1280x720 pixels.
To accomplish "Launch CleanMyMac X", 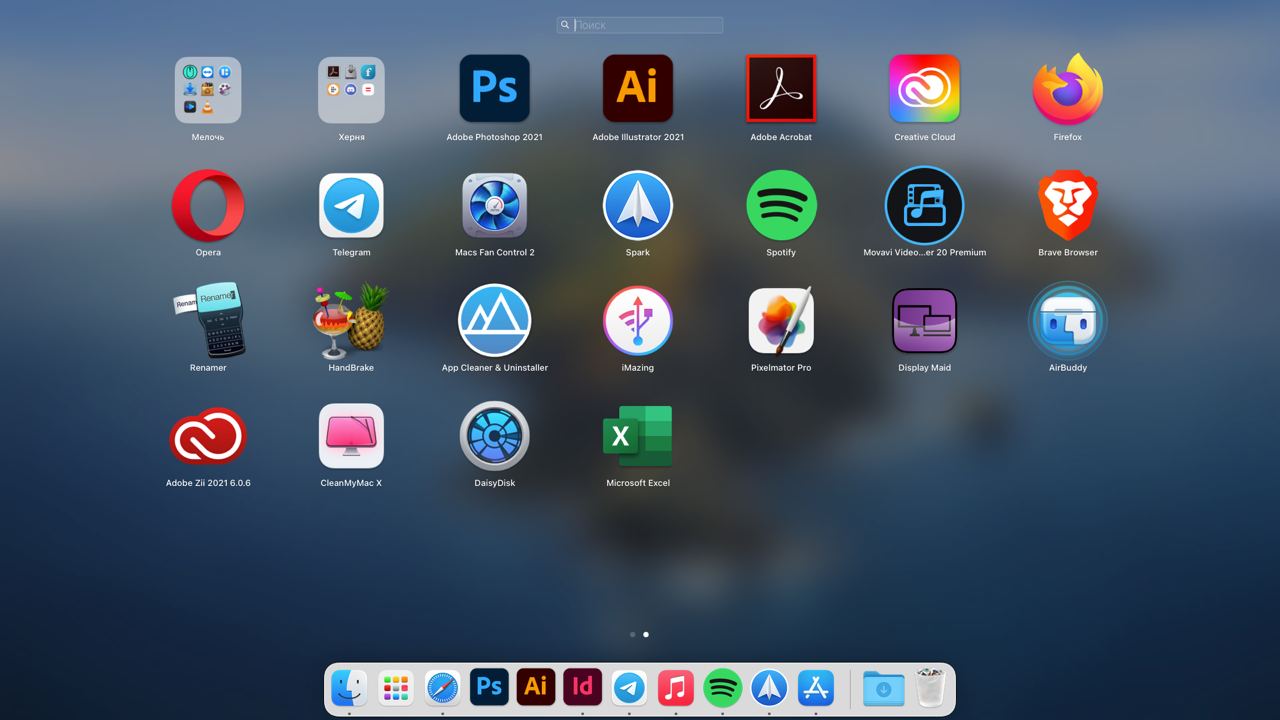I will click(351, 435).
